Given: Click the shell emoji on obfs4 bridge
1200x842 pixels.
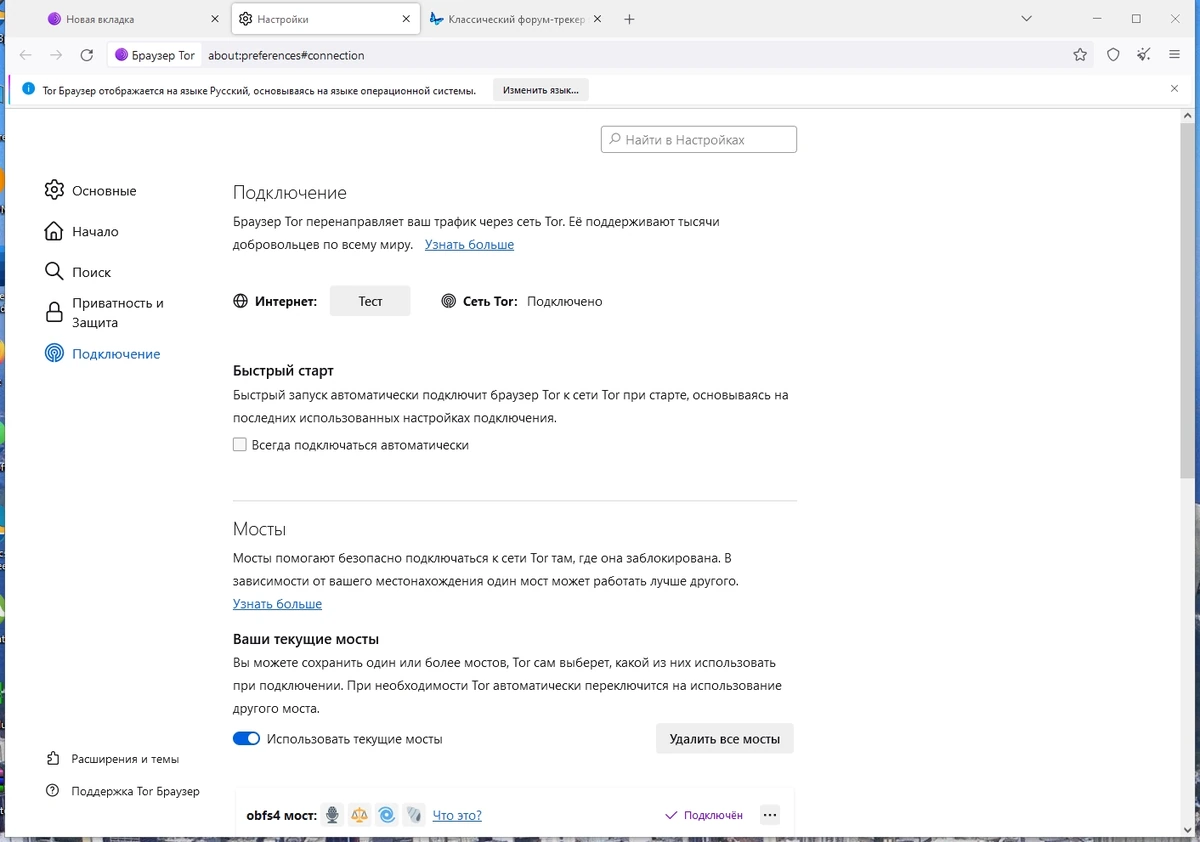Looking at the screenshot, I should coord(414,815).
